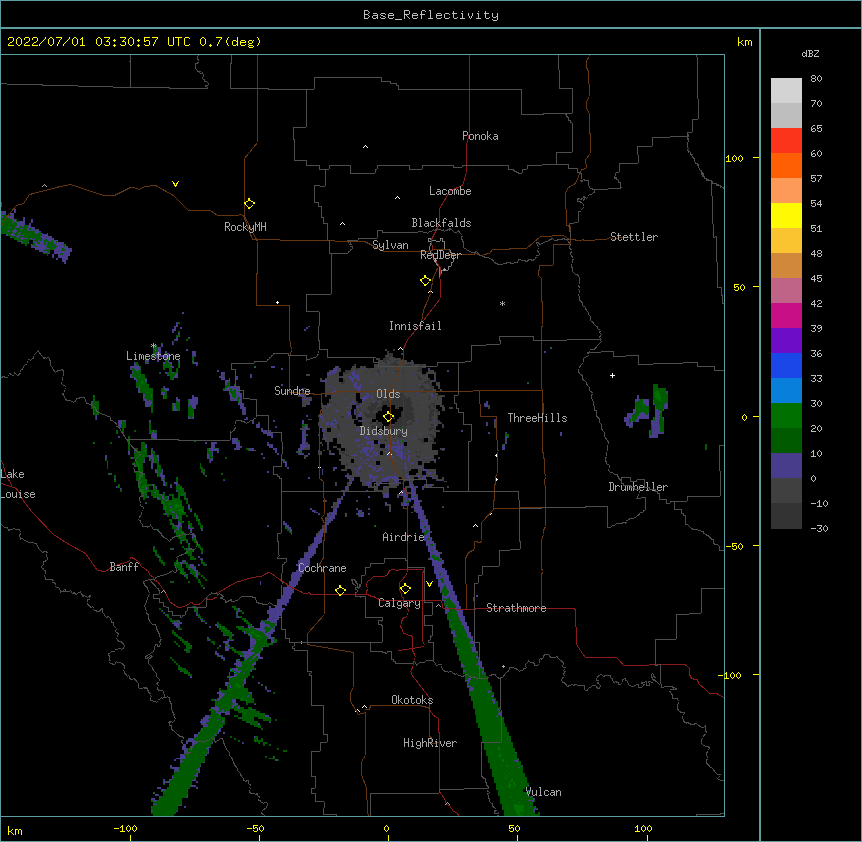862x842 pixels.
Task: Click the RedDeer city label
Action: [440, 255]
